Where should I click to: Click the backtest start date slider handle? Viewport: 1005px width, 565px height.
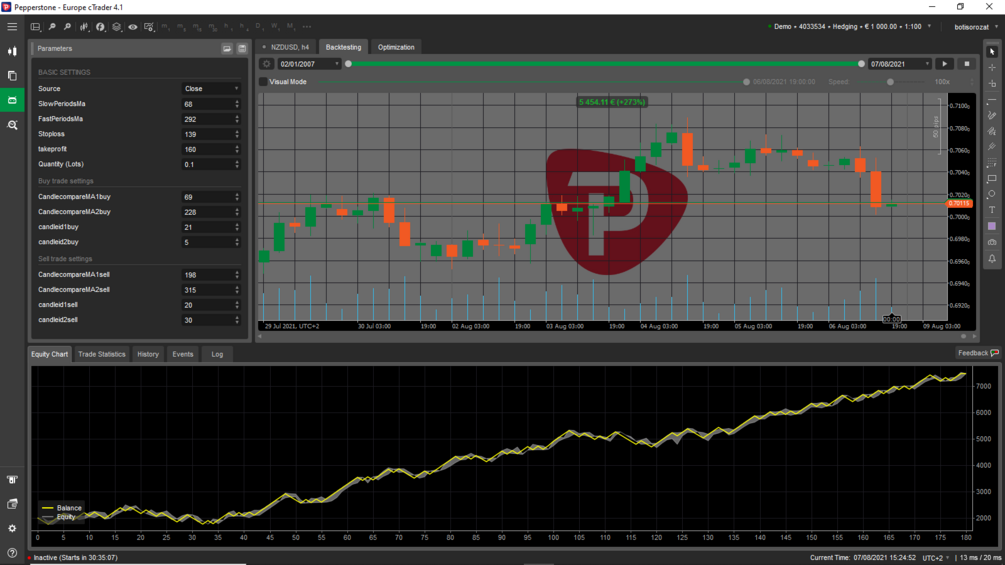click(349, 64)
